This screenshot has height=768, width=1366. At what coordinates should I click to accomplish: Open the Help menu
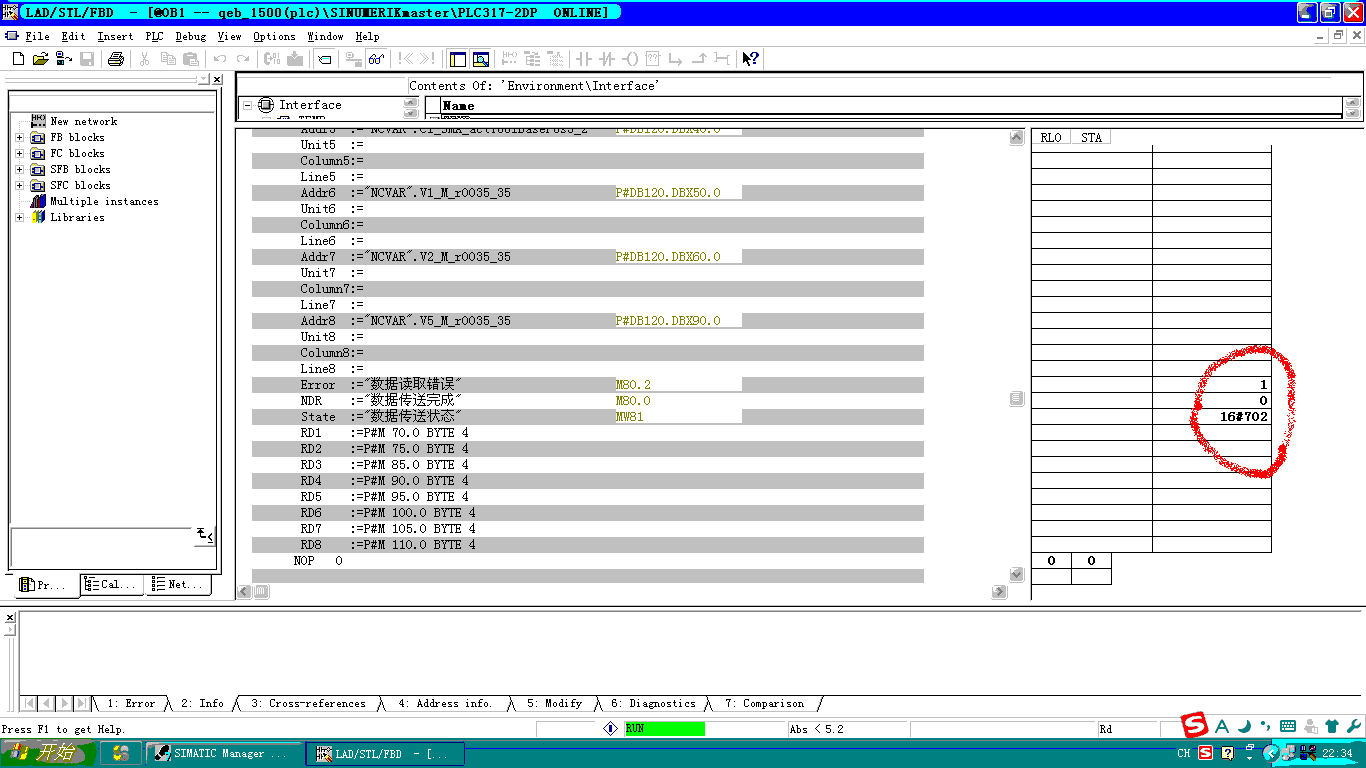[367, 36]
